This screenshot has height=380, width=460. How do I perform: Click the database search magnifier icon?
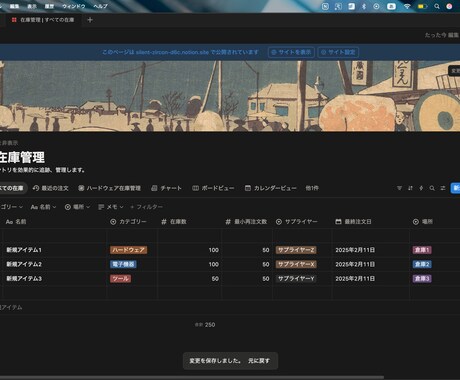[432, 188]
